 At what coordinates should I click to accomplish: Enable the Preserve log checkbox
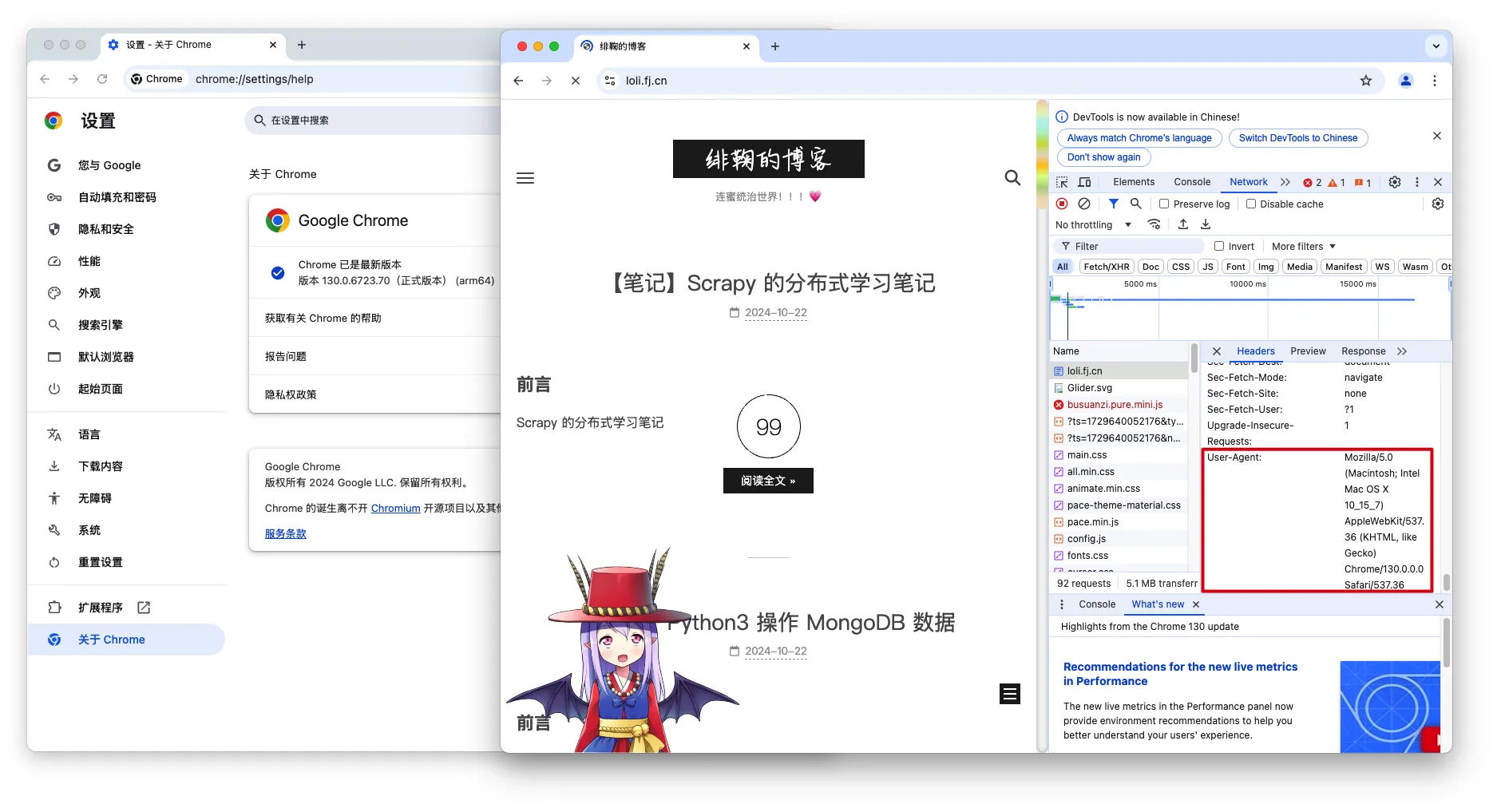pyautogui.click(x=1164, y=204)
